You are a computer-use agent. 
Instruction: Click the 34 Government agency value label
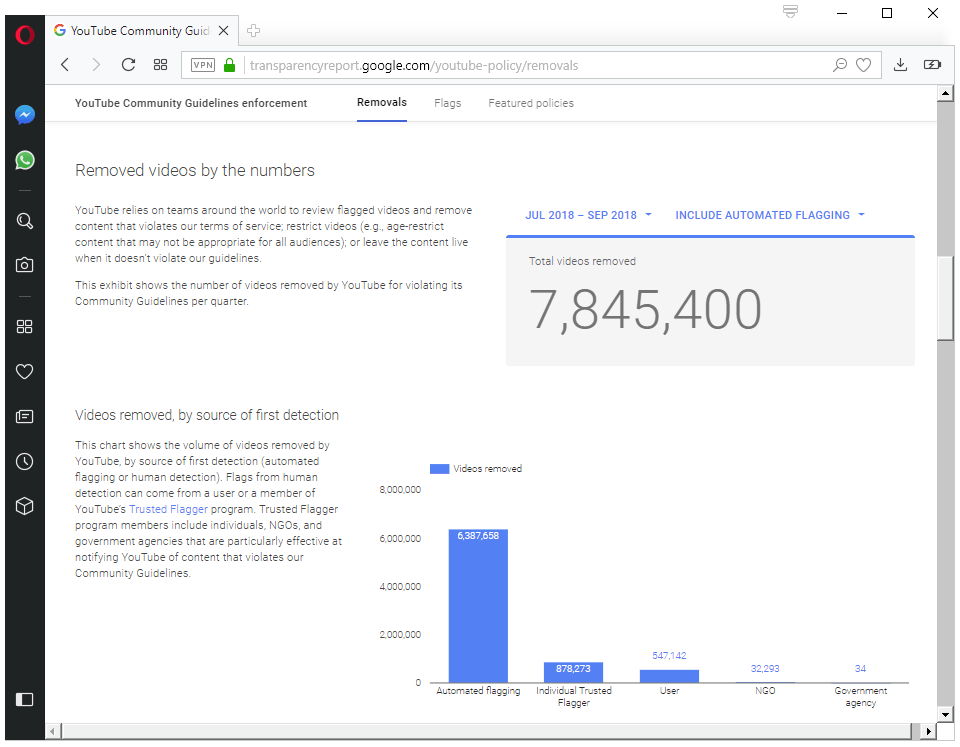[x=860, y=668]
